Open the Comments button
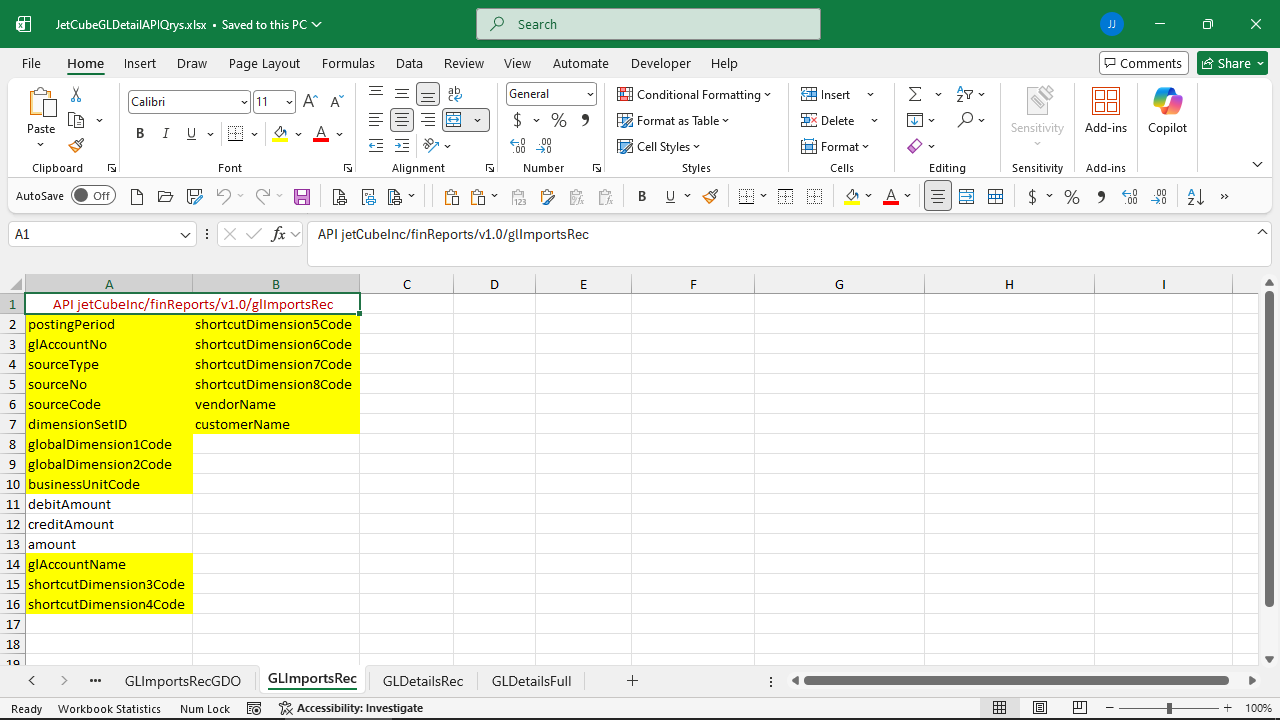1280x720 pixels. pos(1143,63)
